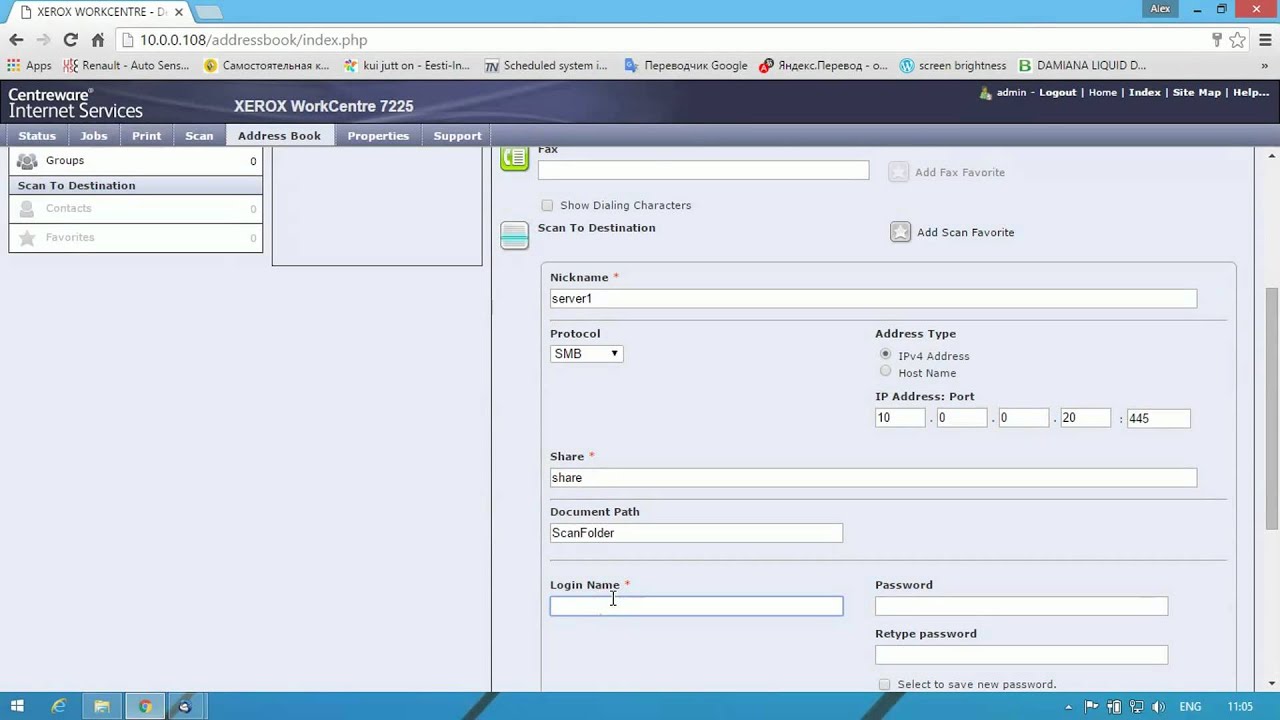Bookmark page with the star icon

pos(1237,40)
